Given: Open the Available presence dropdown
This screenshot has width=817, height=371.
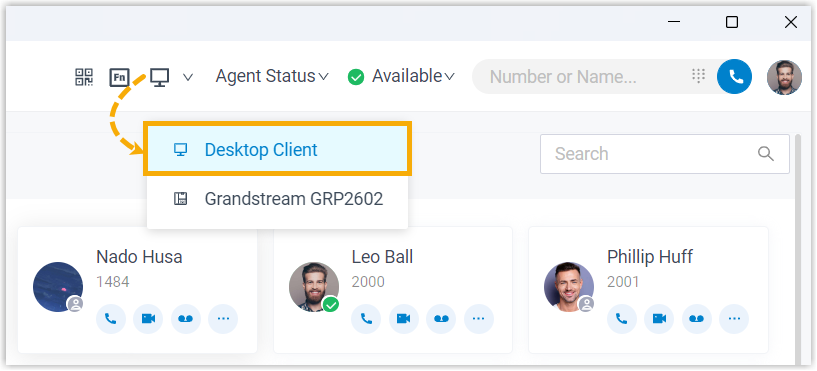Looking at the screenshot, I should (x=401, y=77).
